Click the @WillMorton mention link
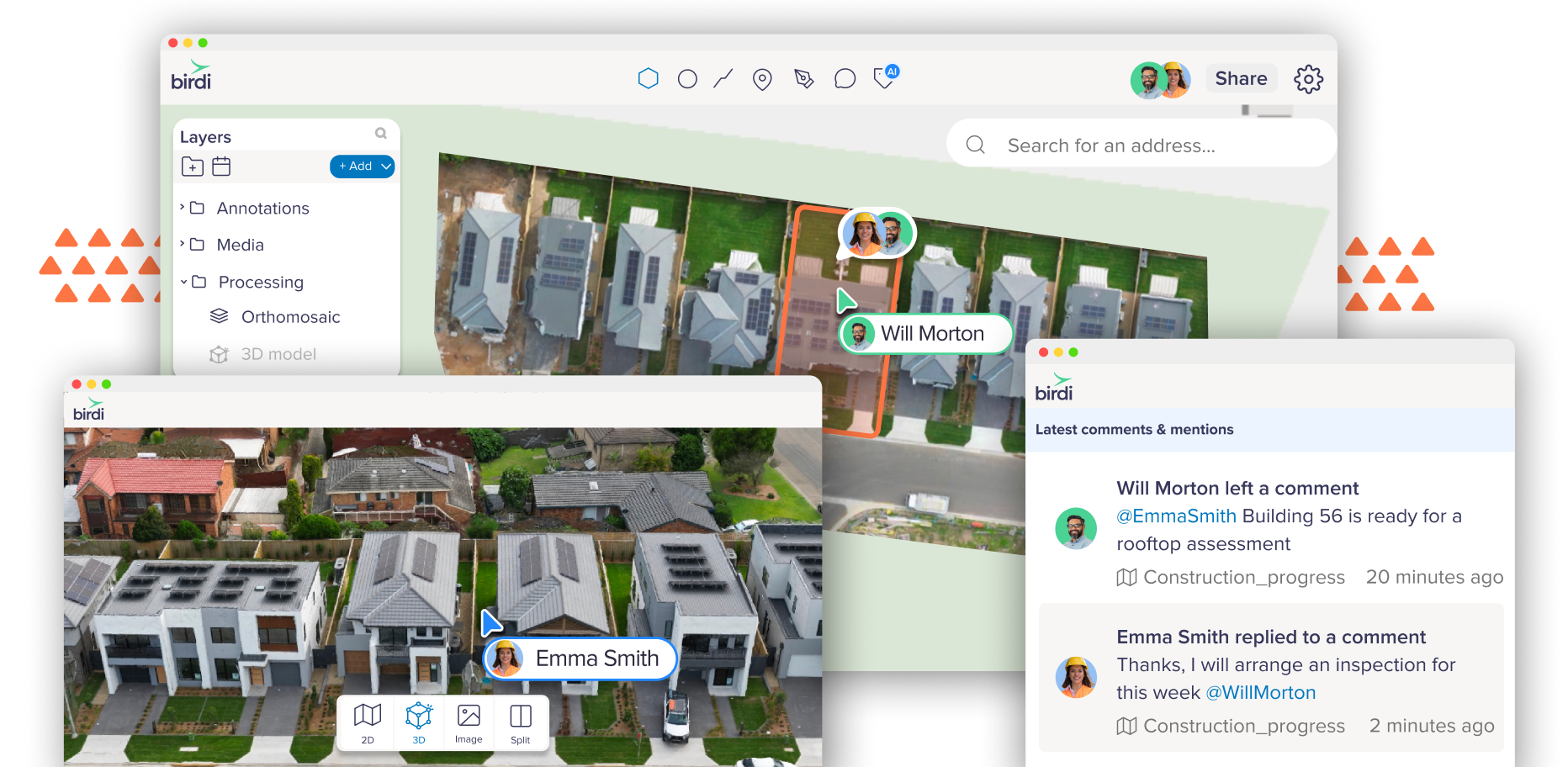The height and width of the screenshot is (767, 1568). (x=1260, y=692)
